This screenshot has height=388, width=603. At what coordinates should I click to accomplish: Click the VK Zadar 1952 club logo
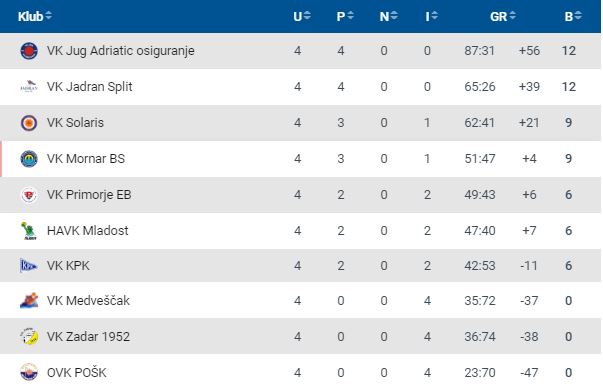pos(29,336)
